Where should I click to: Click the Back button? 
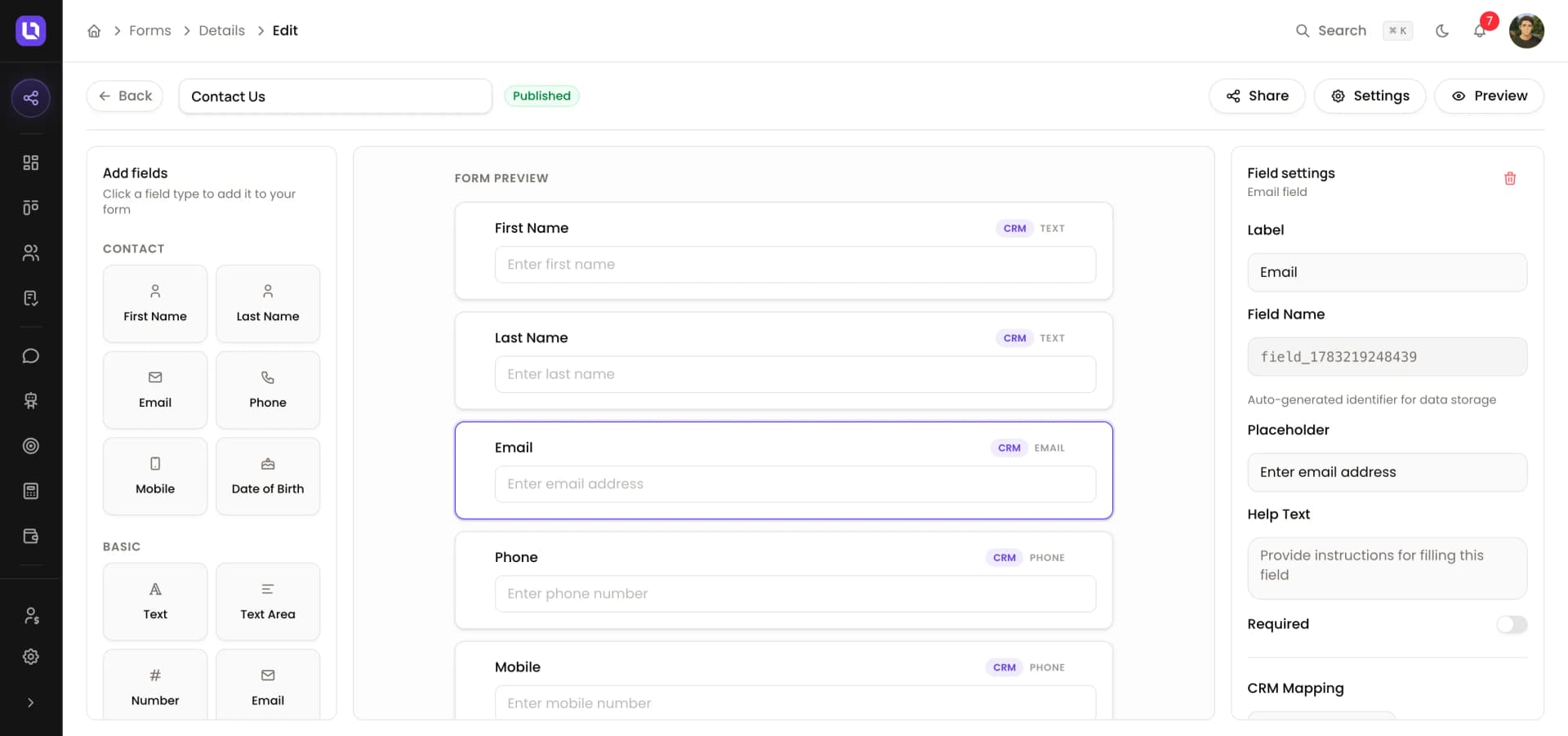[125, 96]
